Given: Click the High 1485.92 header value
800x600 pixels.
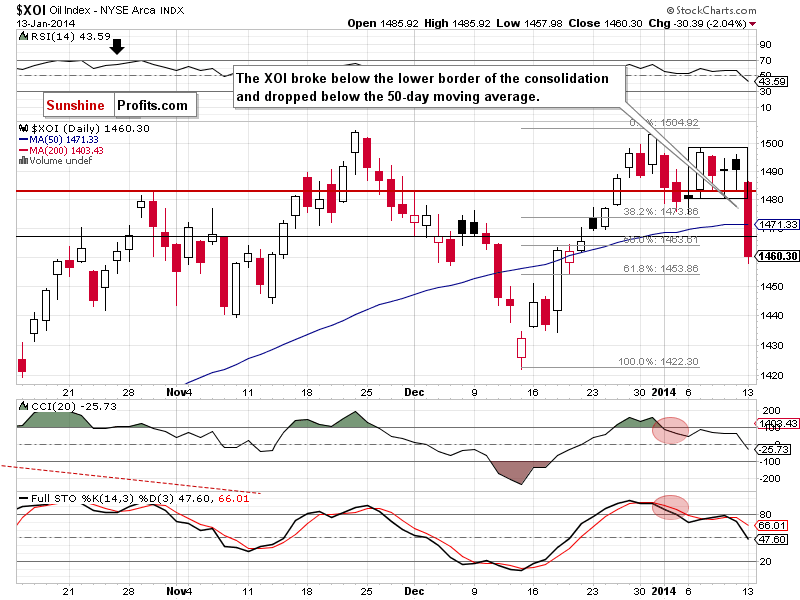Looking at the screenshot, I should 457,23.
